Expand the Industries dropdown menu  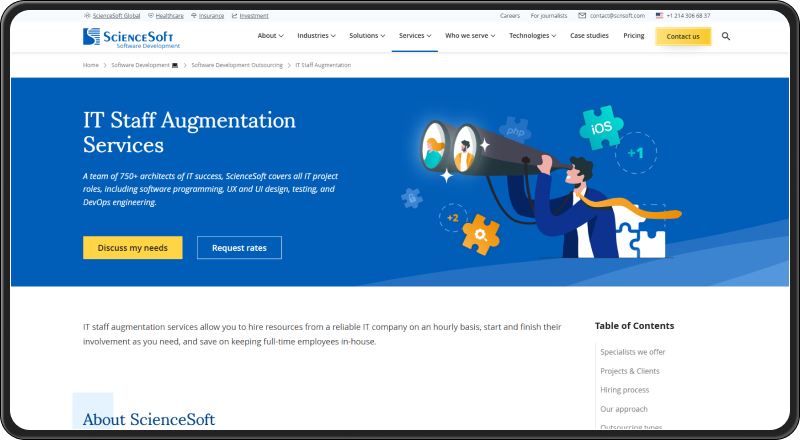tap(316, 36)
